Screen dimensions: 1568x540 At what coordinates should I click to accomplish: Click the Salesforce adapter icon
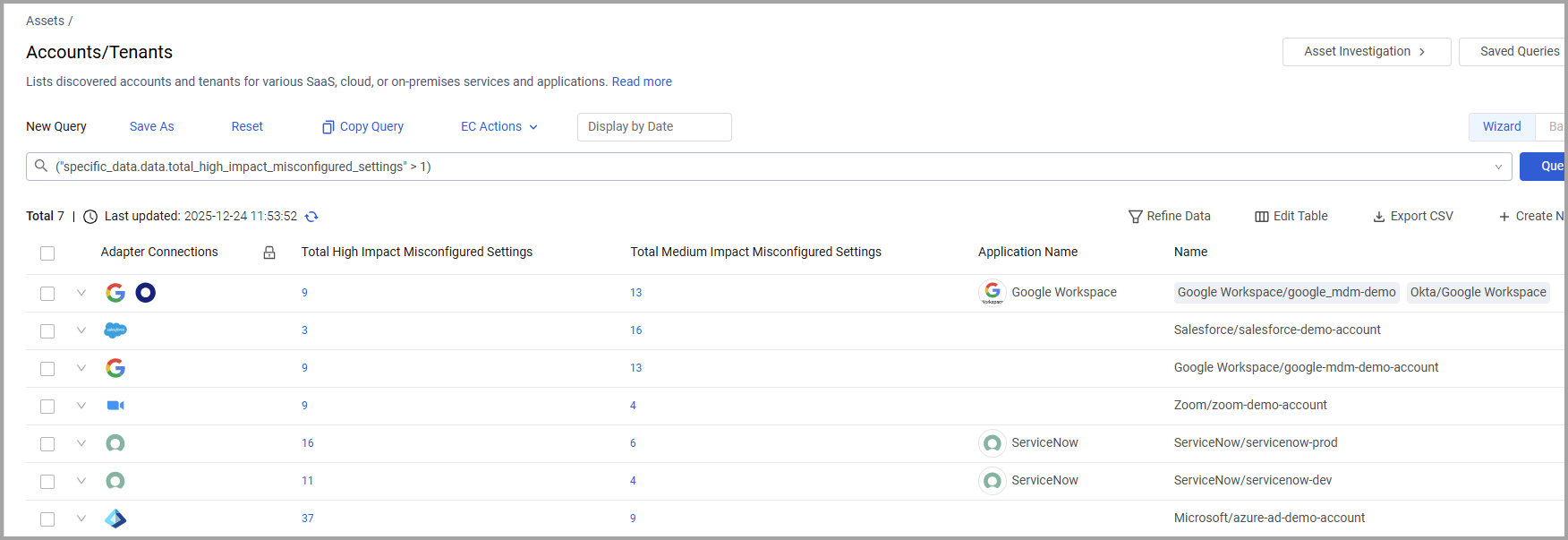pos(115,330)
